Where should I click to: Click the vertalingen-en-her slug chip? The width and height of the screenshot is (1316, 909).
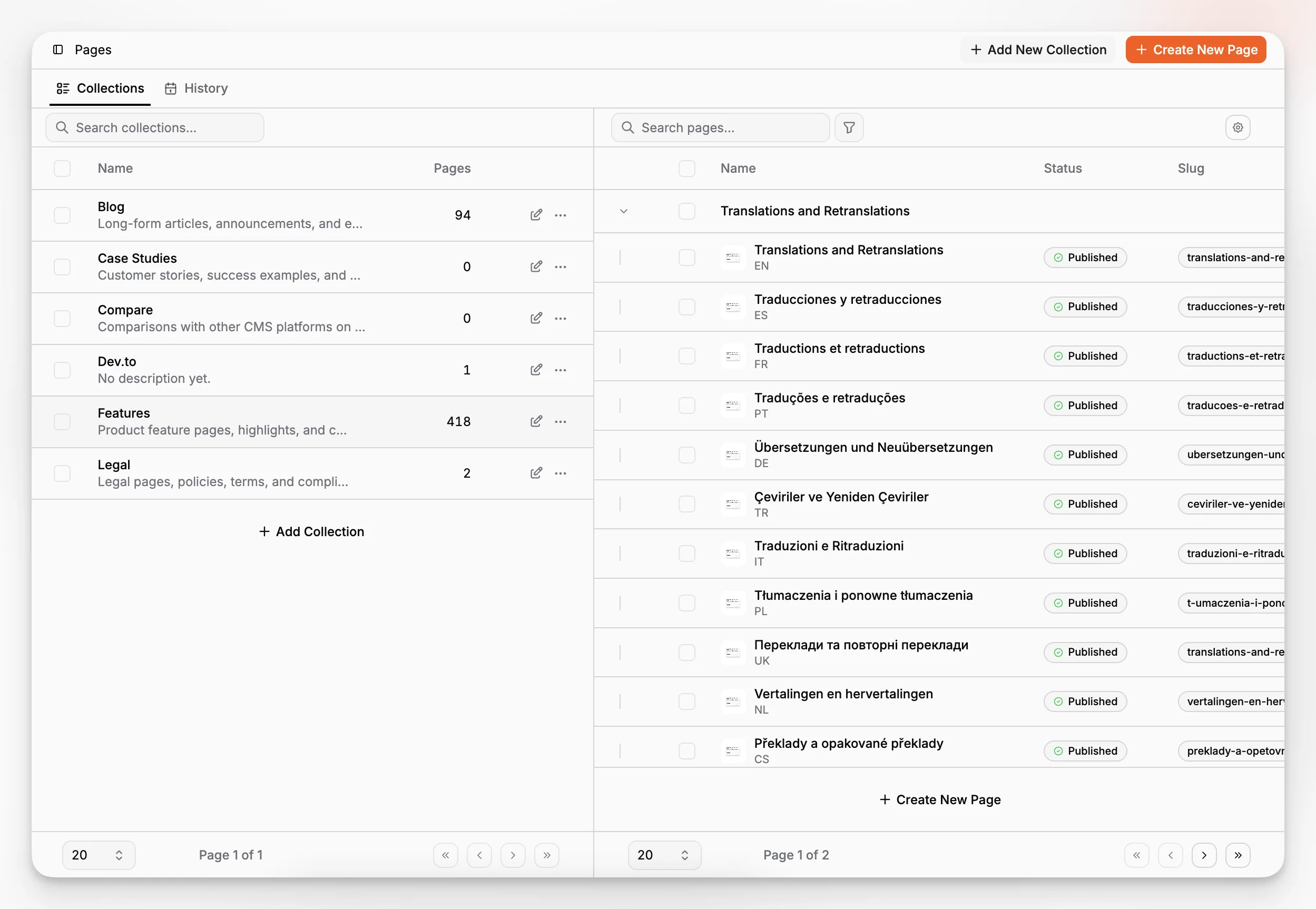click(1232, 701)
